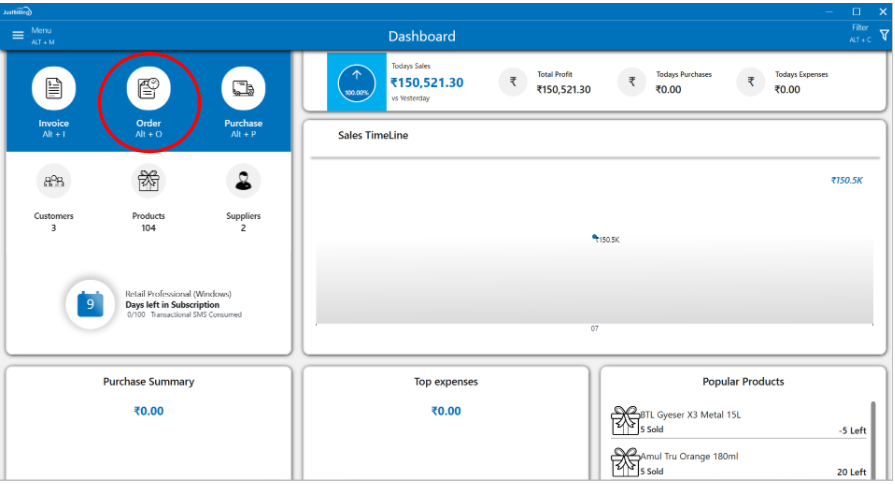Click the Todays Sales amount ₹150,521.30
This screenshot has width=895, height=484.
click(x=427, y=83)
